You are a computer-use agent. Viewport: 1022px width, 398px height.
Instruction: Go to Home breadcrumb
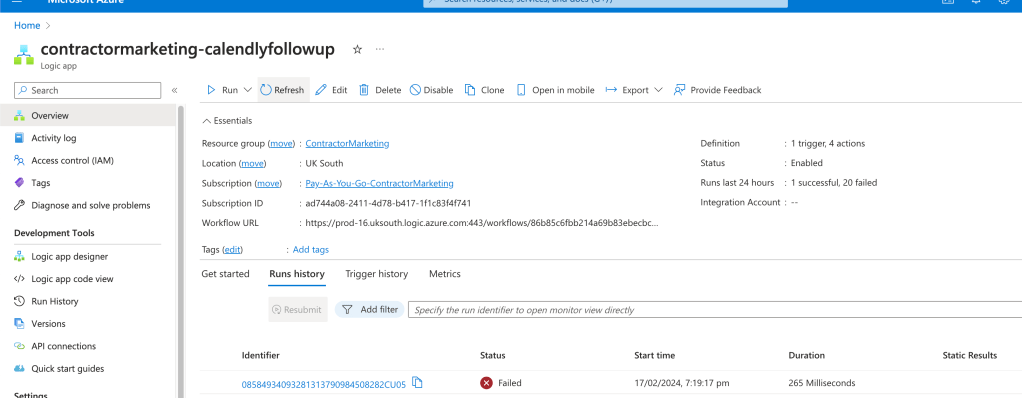click(27, 25)
